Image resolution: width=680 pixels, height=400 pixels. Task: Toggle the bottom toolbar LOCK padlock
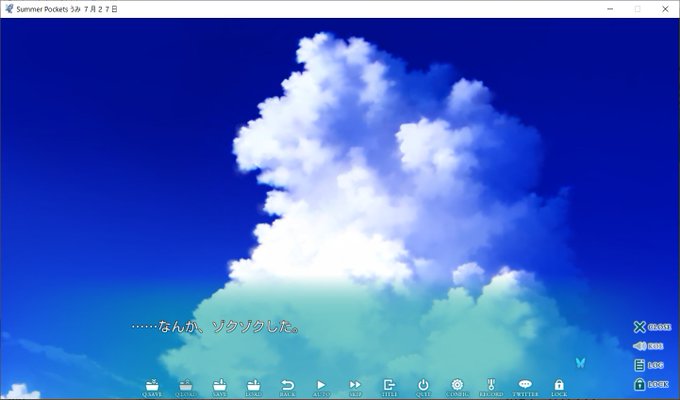click(x=559, y=387)
